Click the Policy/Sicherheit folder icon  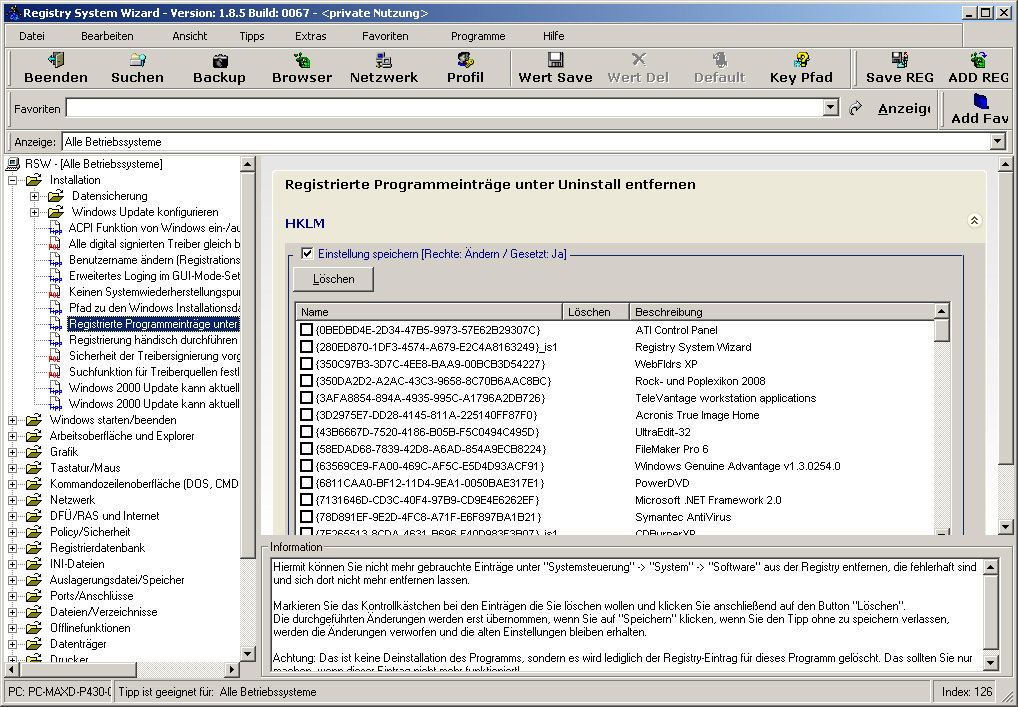tap(34, 532)
